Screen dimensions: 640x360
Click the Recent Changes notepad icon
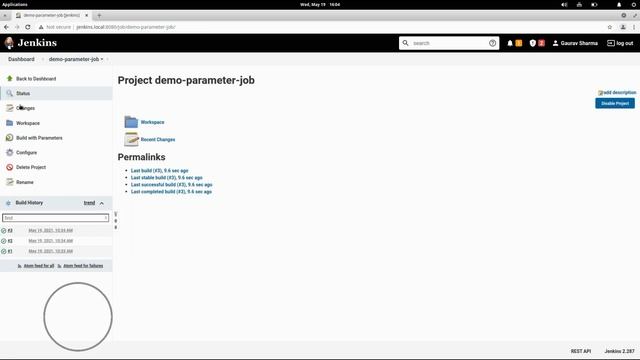pyautogui.click(x=131, y=139)
